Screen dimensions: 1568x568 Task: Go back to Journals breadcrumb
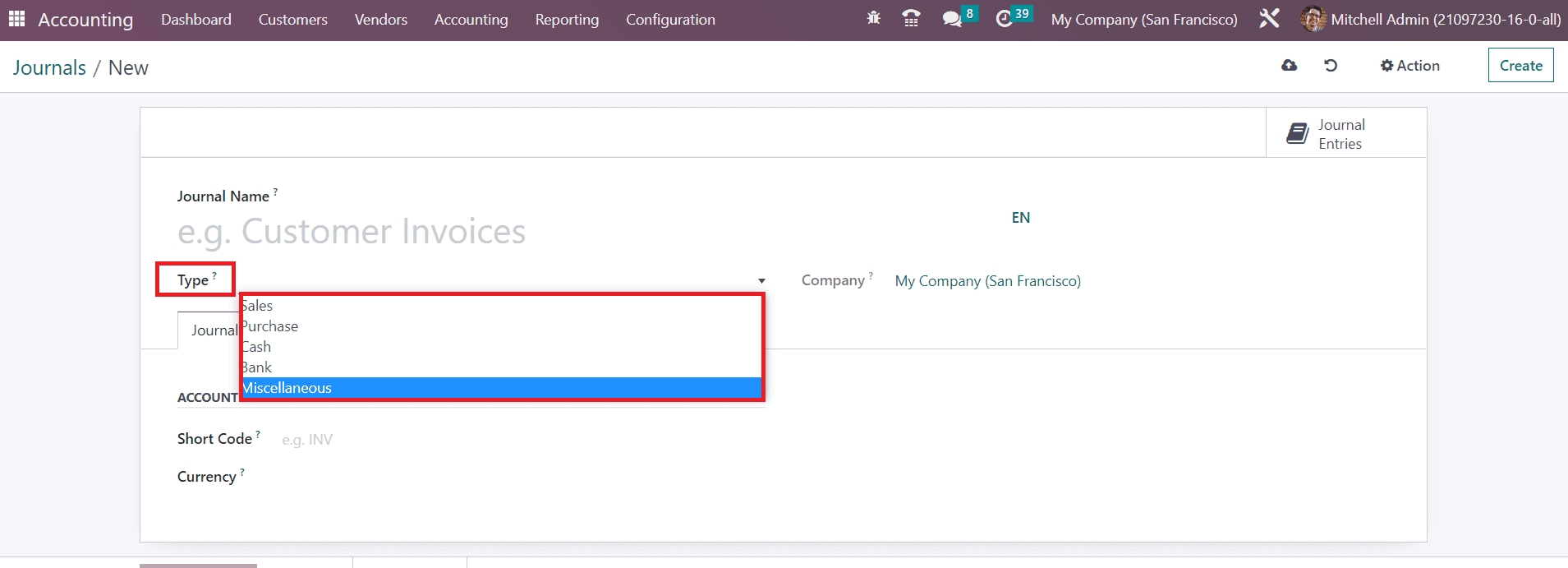[49, 68]
